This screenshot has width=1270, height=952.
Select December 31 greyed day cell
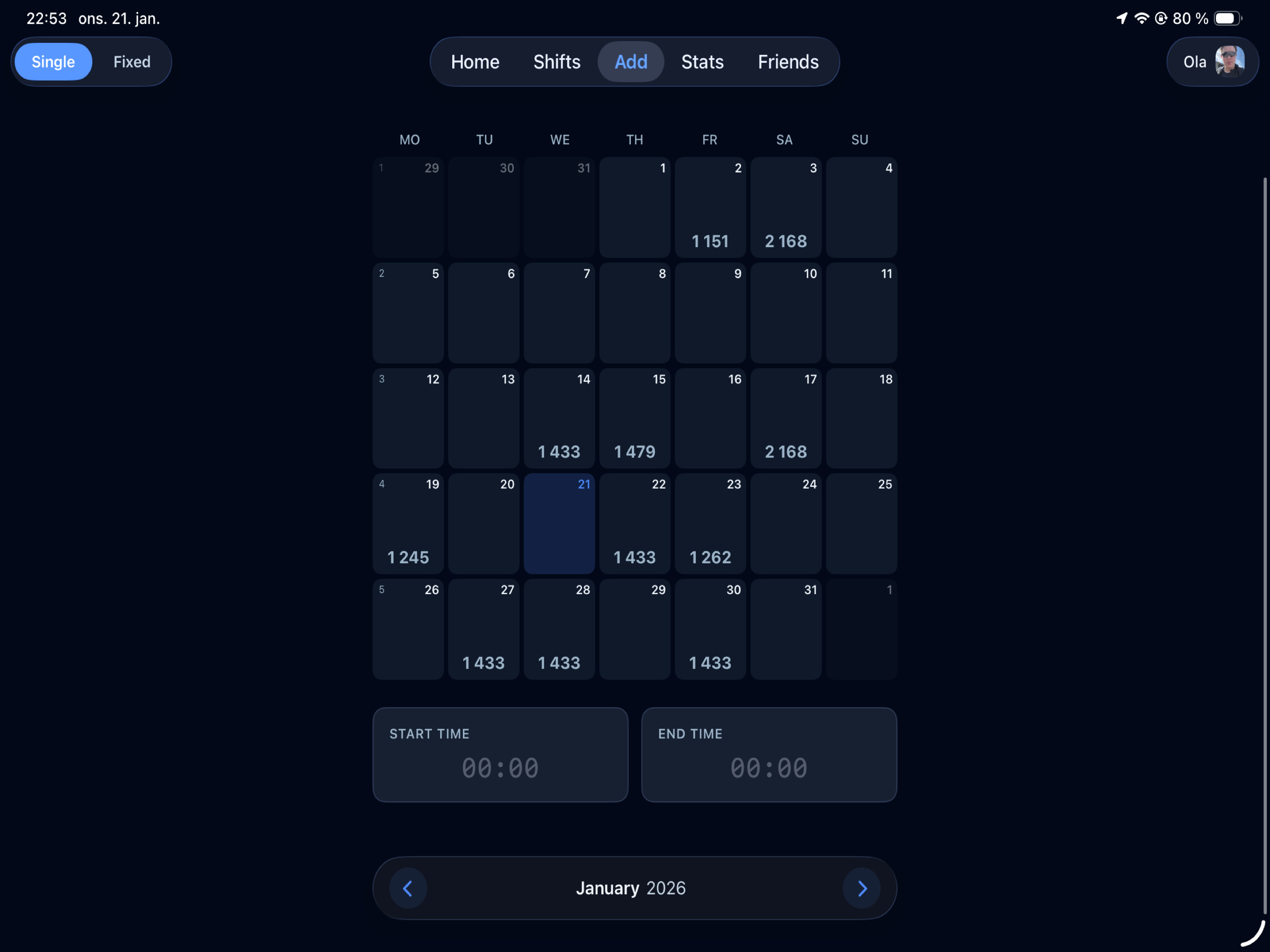tap(559, 207)
